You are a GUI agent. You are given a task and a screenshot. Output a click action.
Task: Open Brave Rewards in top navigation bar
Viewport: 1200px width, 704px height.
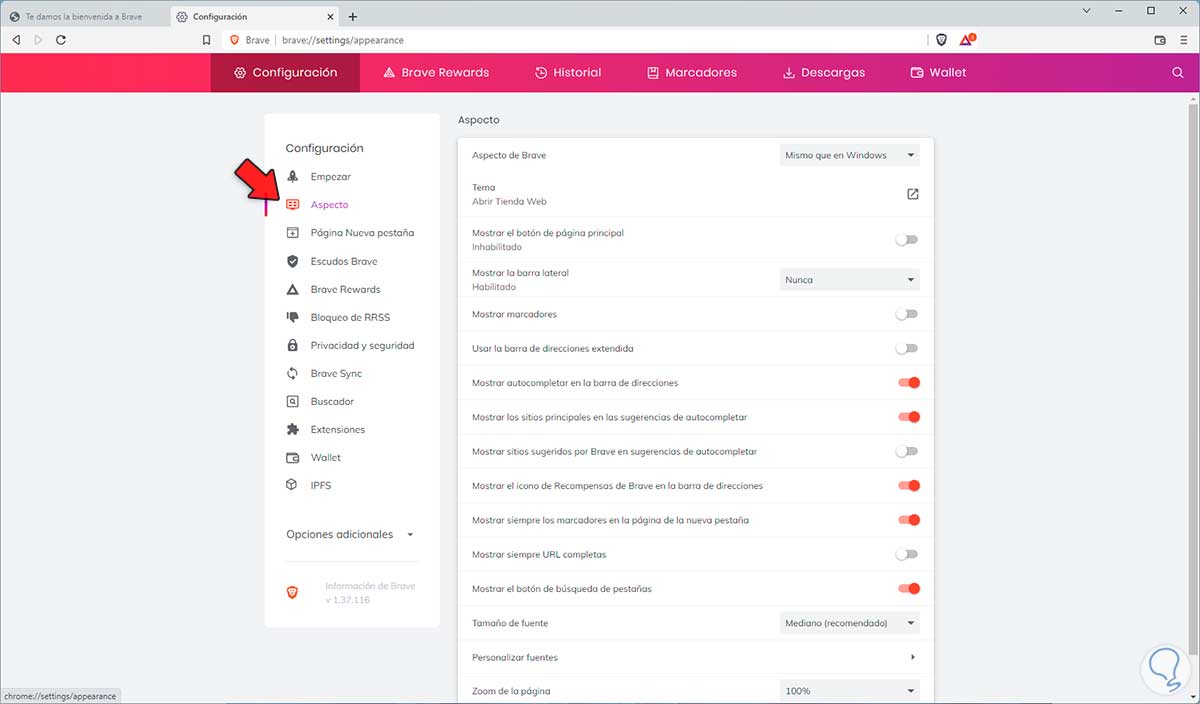[437, 73]
